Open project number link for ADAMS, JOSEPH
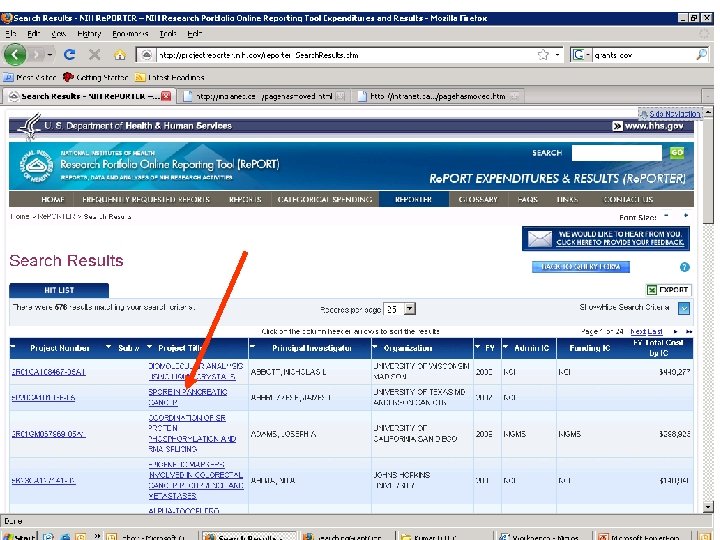720x540 pixels. pyautogui.click(x=48, y=434)
